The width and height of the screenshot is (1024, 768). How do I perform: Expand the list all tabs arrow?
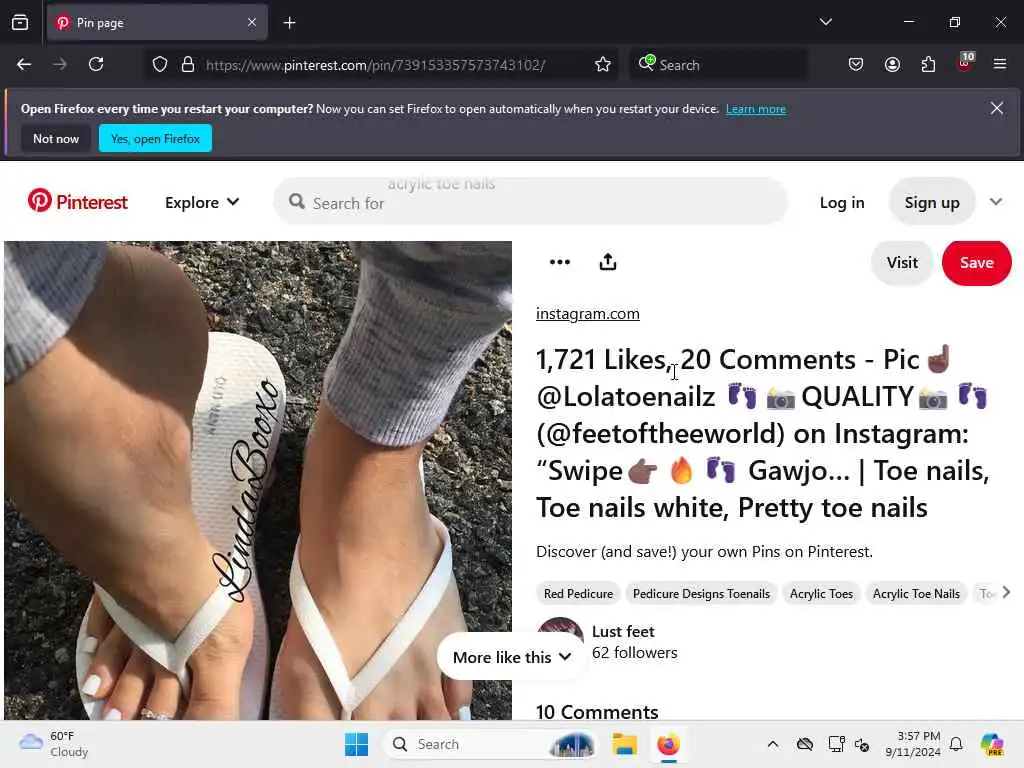pyautogui.click(x=825, y=22)
